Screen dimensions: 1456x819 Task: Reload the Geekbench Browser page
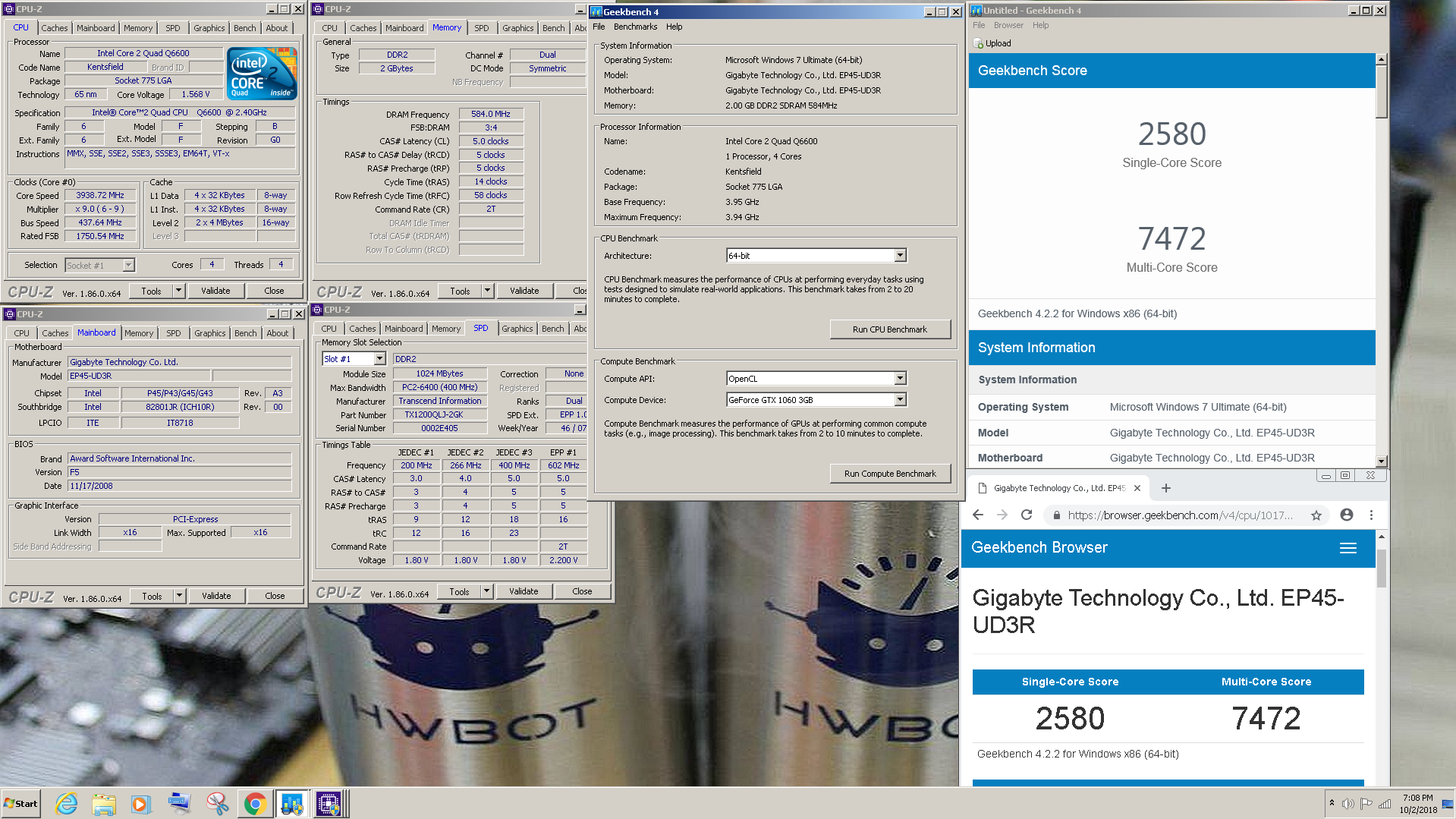1027,515
